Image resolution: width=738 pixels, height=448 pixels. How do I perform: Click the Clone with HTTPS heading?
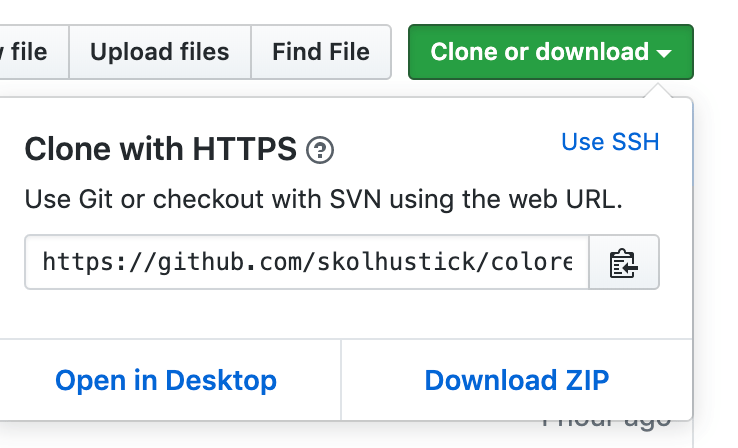160,149
